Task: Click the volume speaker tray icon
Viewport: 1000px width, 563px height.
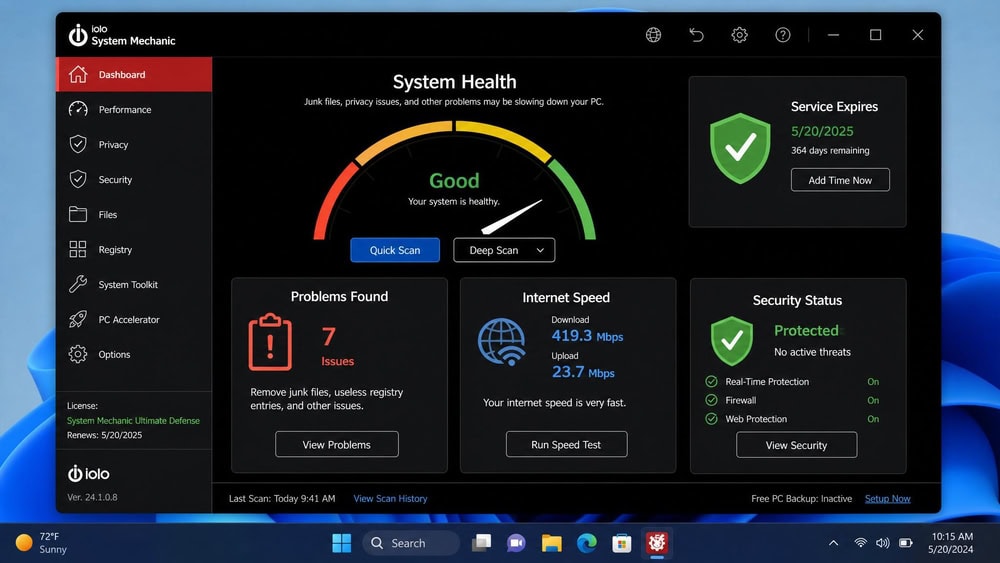Action: [883, 543]
